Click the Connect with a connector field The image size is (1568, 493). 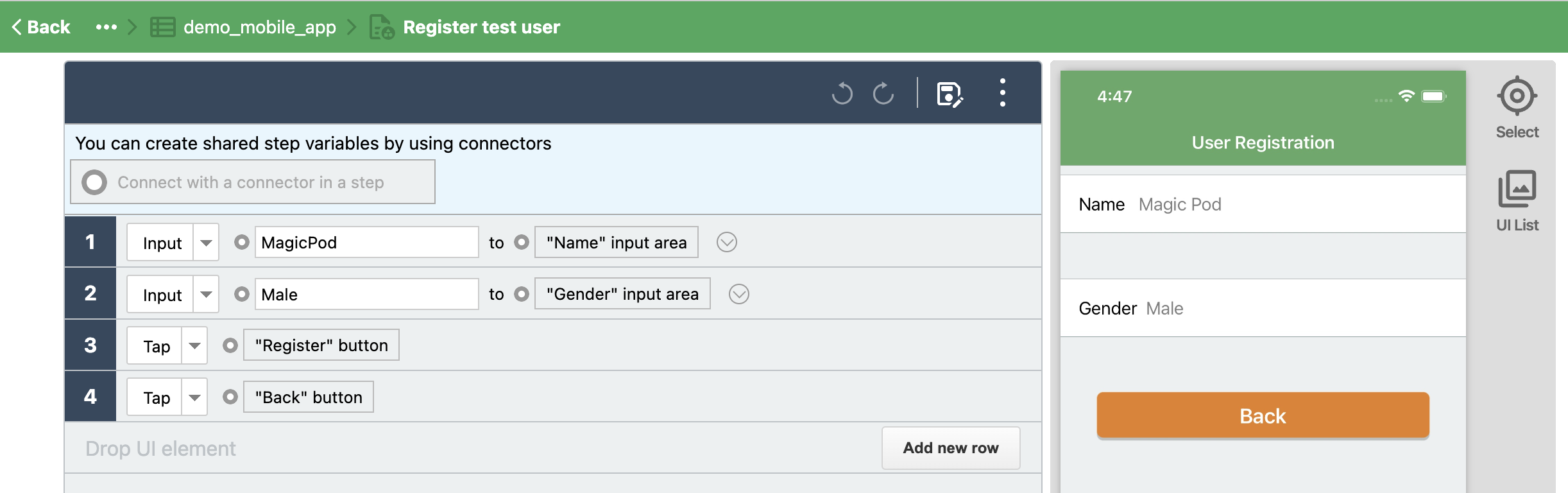click(x=253, y=182)
